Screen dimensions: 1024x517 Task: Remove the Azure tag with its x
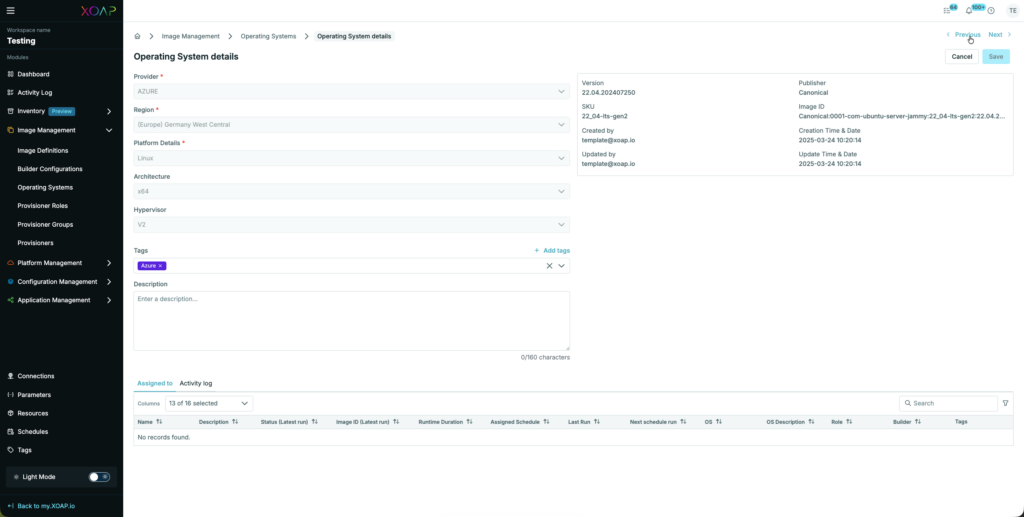tap(160, 266)
